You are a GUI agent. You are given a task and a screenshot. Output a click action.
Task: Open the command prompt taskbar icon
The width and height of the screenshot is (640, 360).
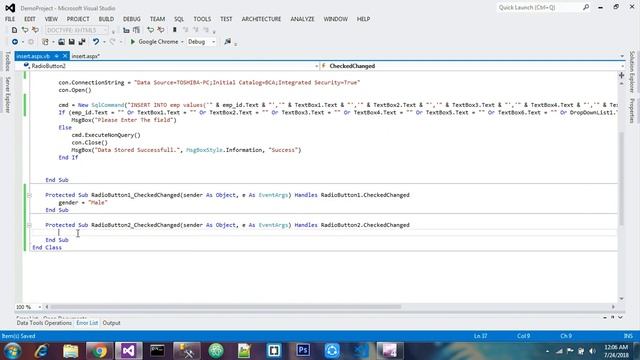tap(157, 351)
